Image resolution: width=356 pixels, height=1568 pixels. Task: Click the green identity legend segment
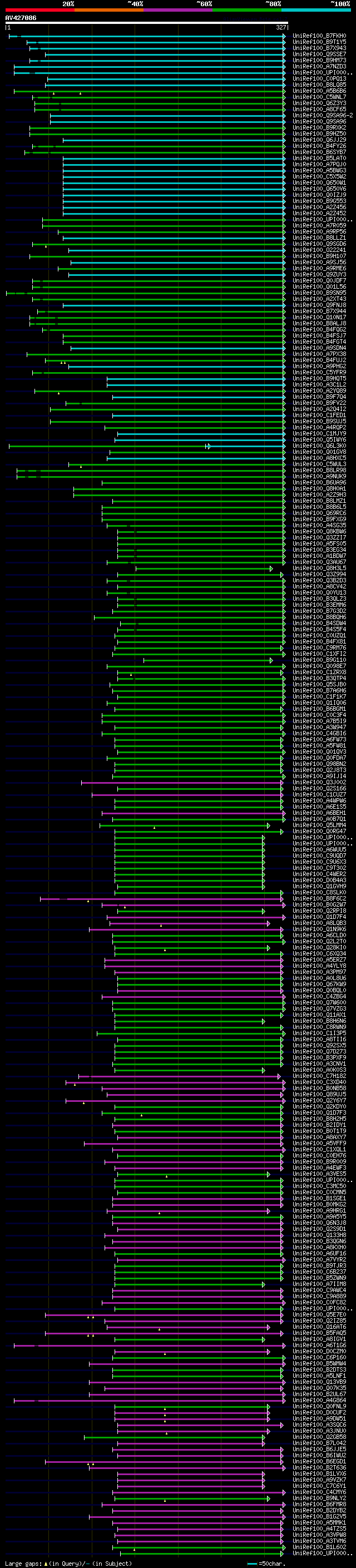[247, 10]
